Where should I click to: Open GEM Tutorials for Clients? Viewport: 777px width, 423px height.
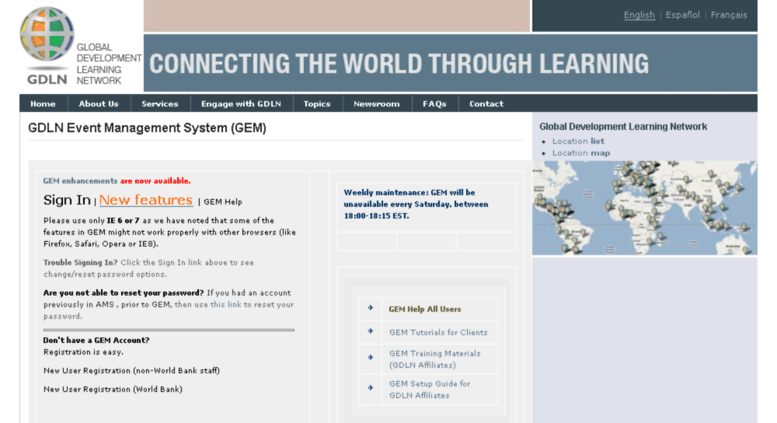coord(438,332)
